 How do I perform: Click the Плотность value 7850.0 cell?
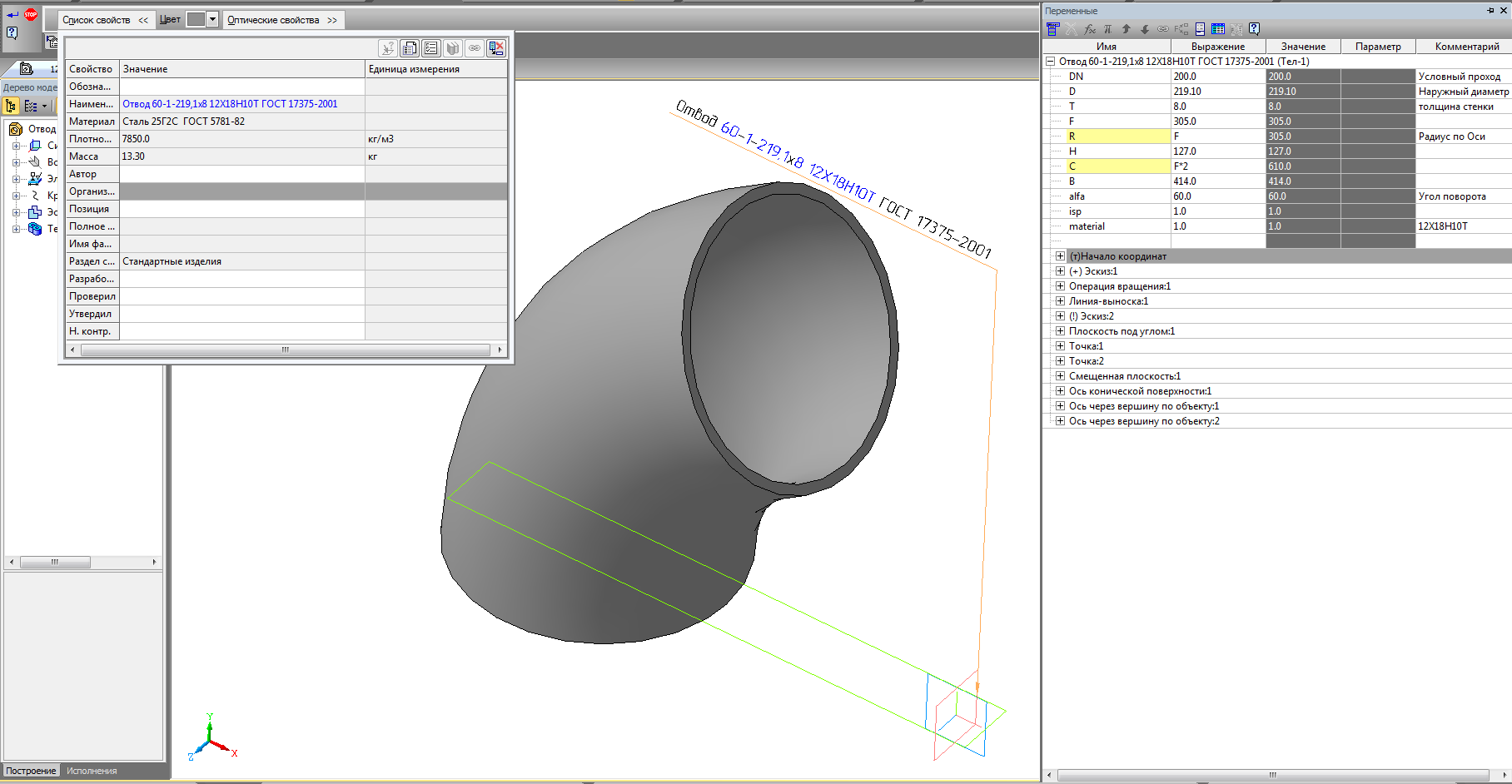click(x=242, y=139)
